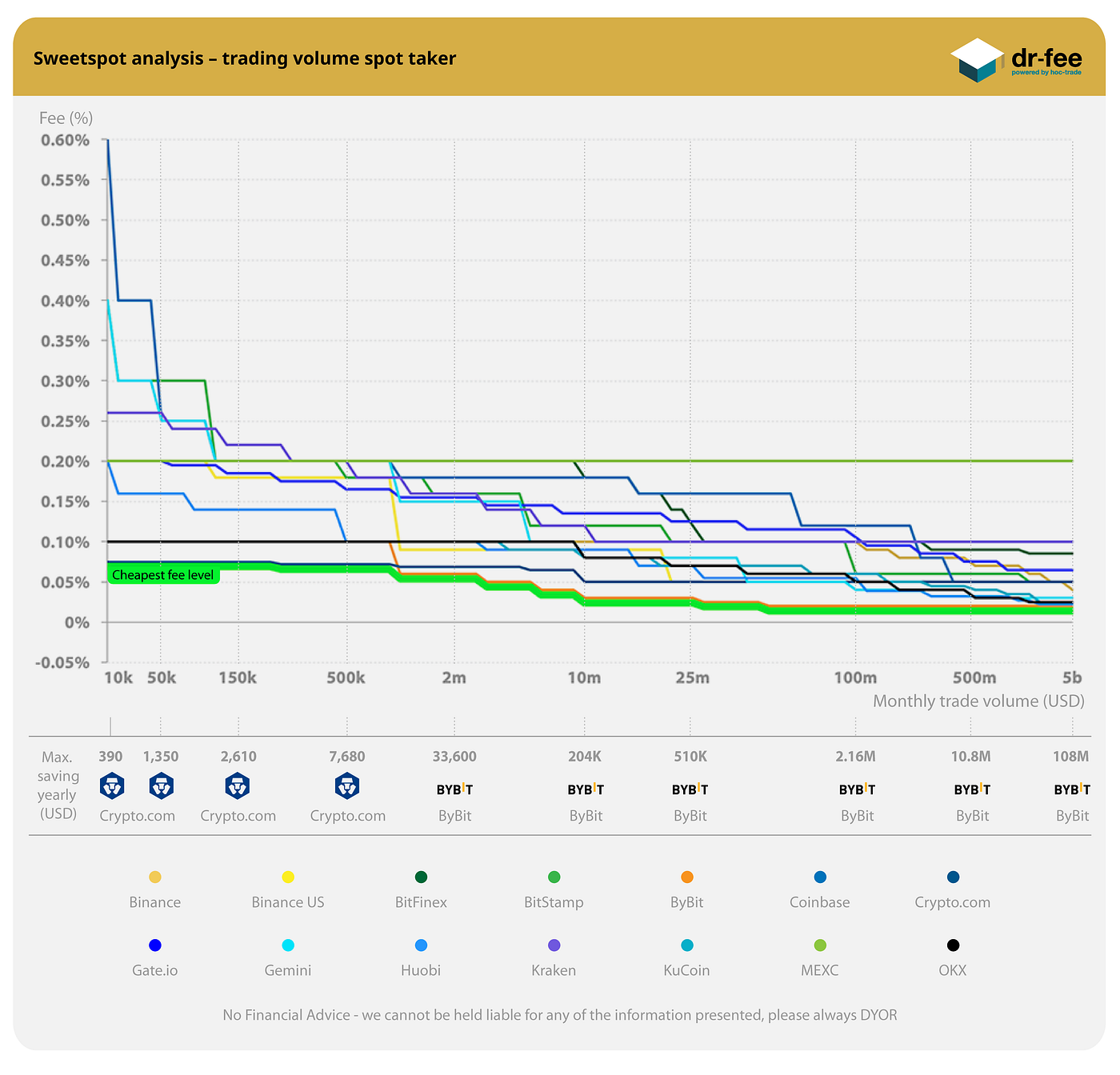Screen dimensions: 1120x1075
Task: Select the "KuCoin" legend name
Action: point(686,970)
